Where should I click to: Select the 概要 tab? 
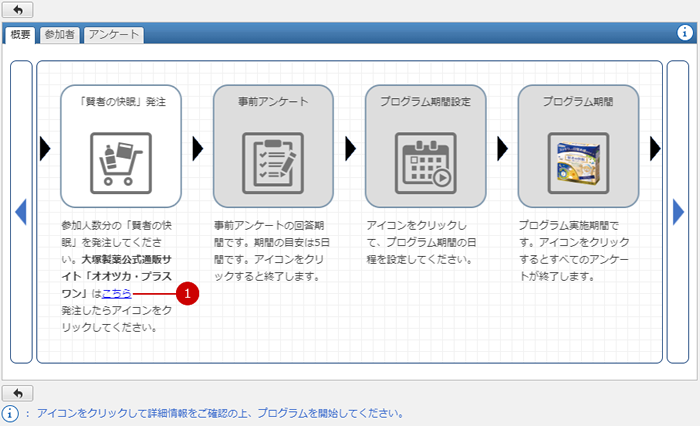[x=20, y=35]
